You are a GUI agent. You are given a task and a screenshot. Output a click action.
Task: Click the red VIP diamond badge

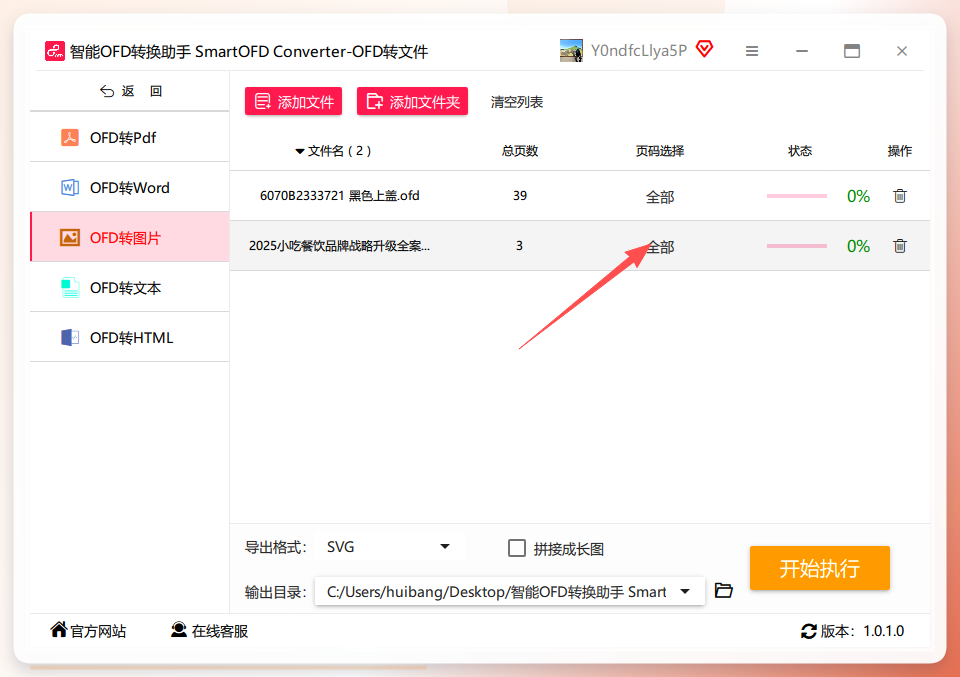(x=705, y=49)
